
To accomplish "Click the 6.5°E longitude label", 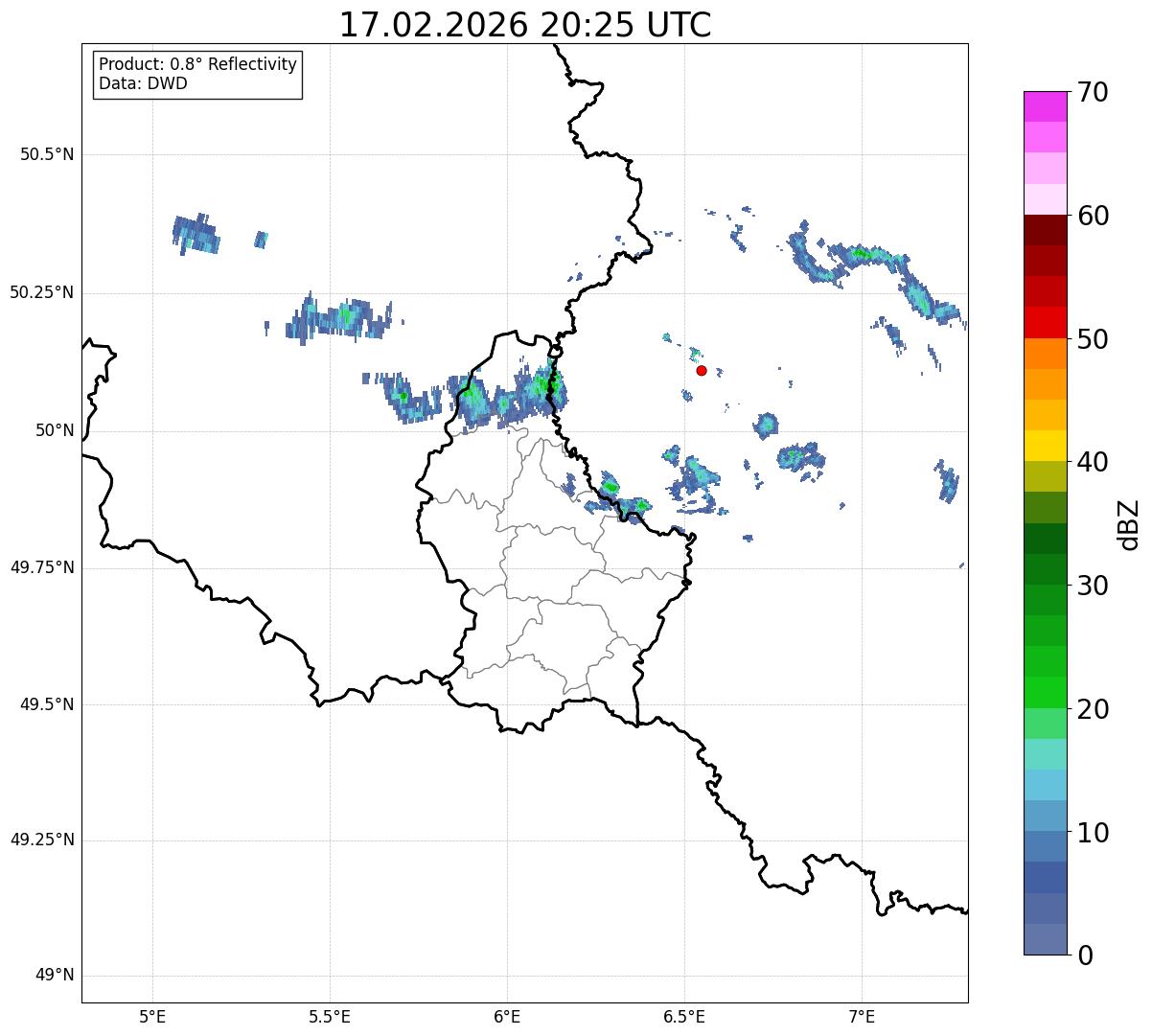I will [684, 1016].
